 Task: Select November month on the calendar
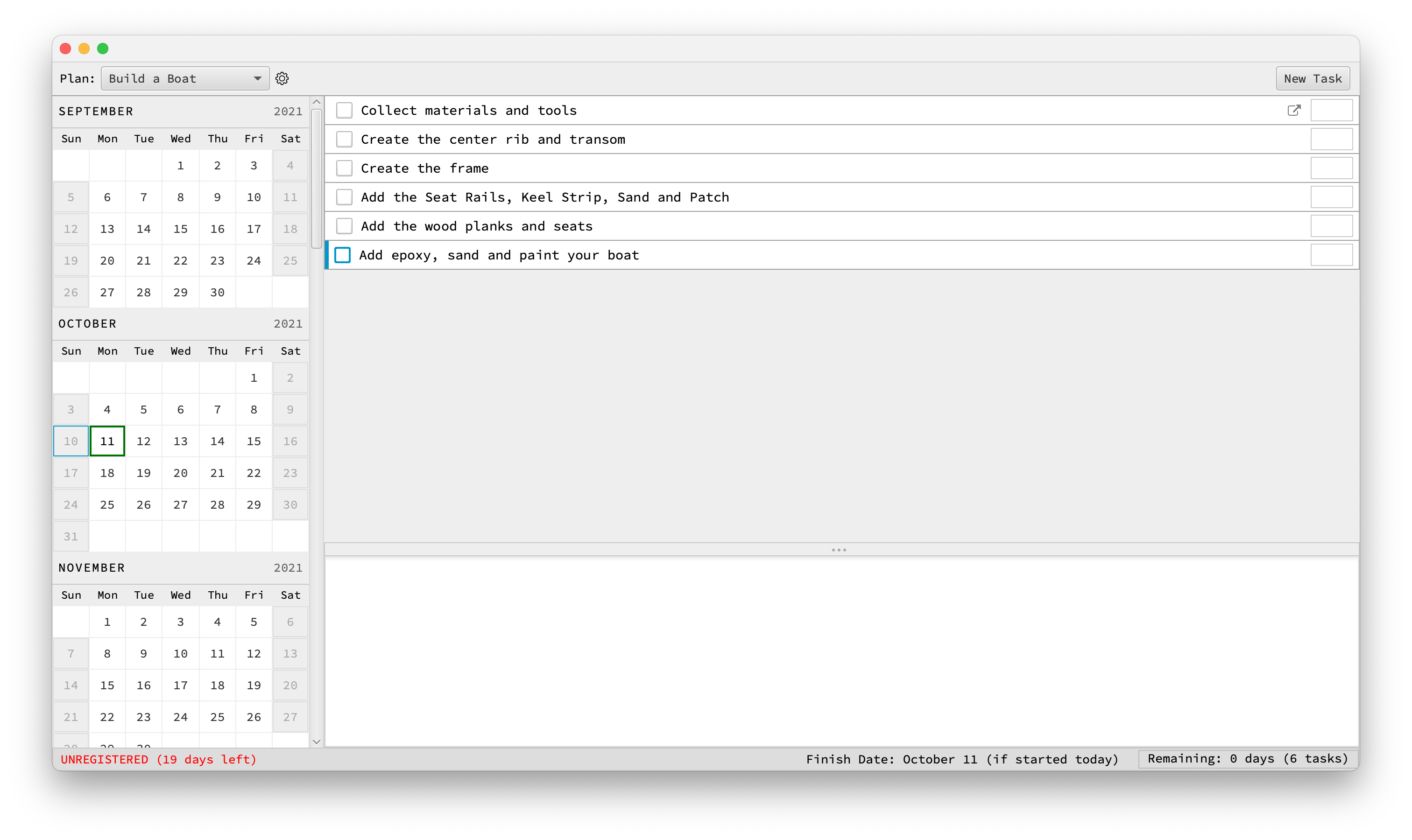[93, 567]
